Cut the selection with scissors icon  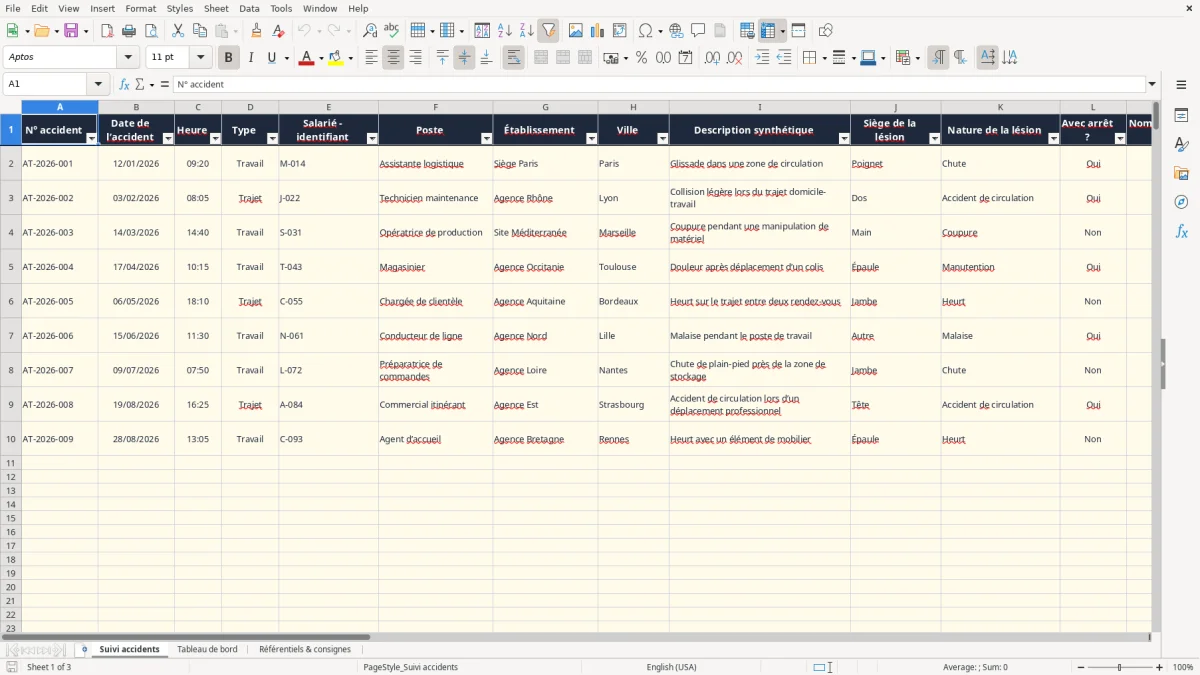(x=178, y=31)
